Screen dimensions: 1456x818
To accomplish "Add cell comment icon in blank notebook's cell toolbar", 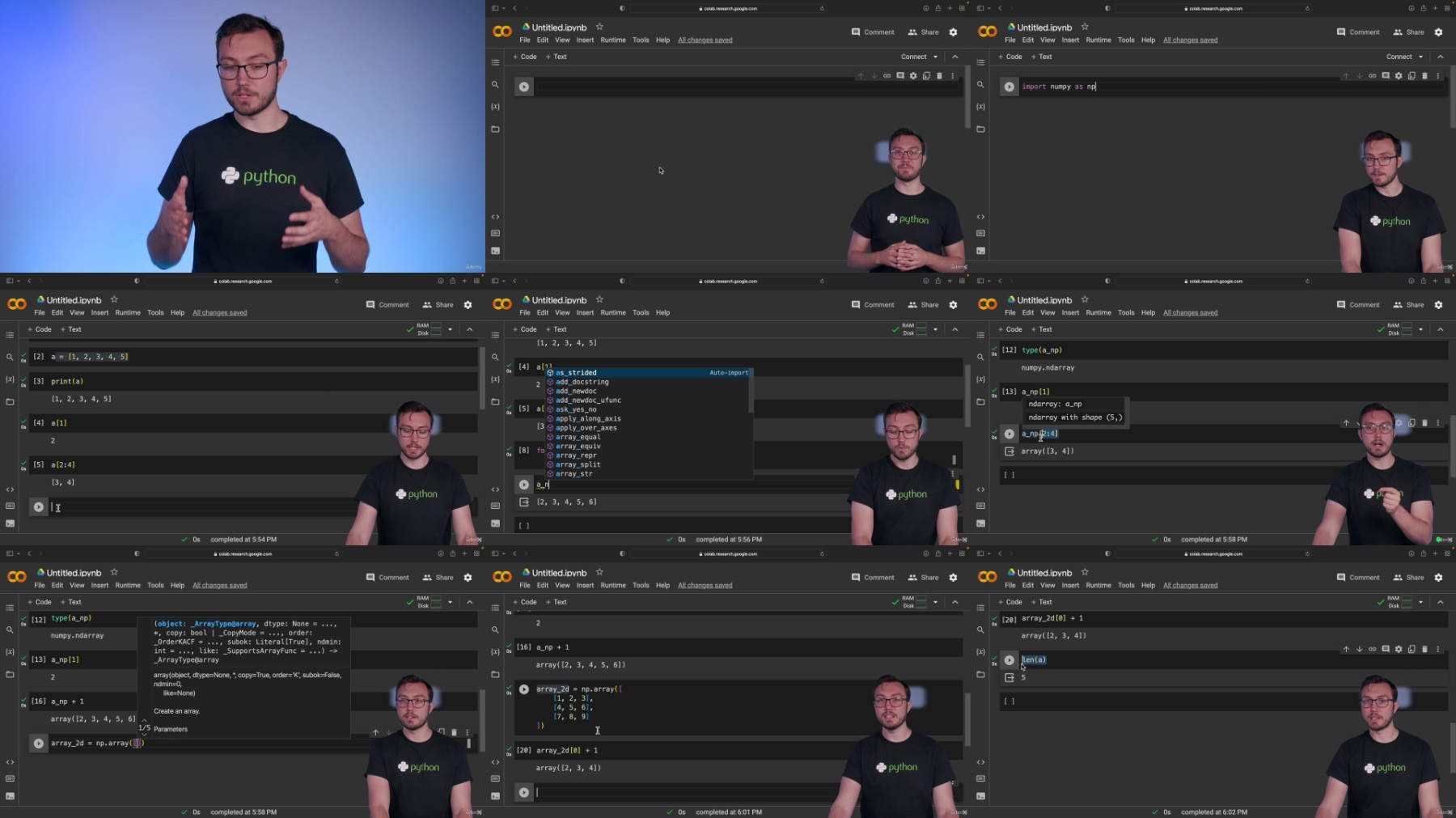I will (x=900, y=76).
